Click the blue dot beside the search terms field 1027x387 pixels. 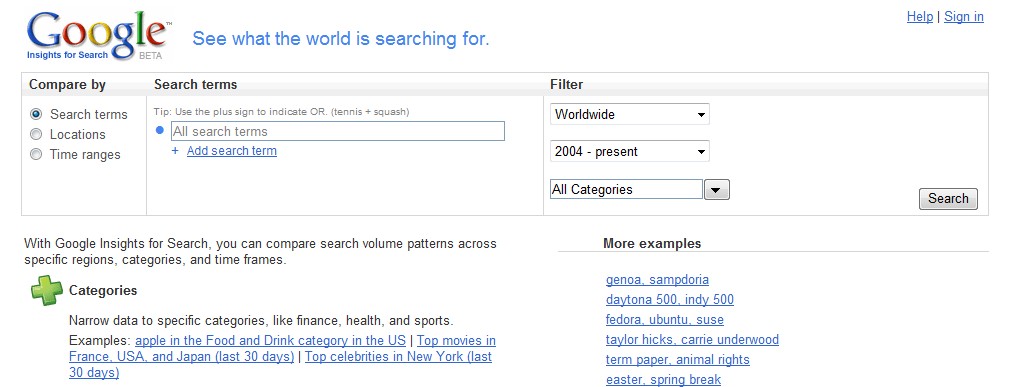(160, 130)
